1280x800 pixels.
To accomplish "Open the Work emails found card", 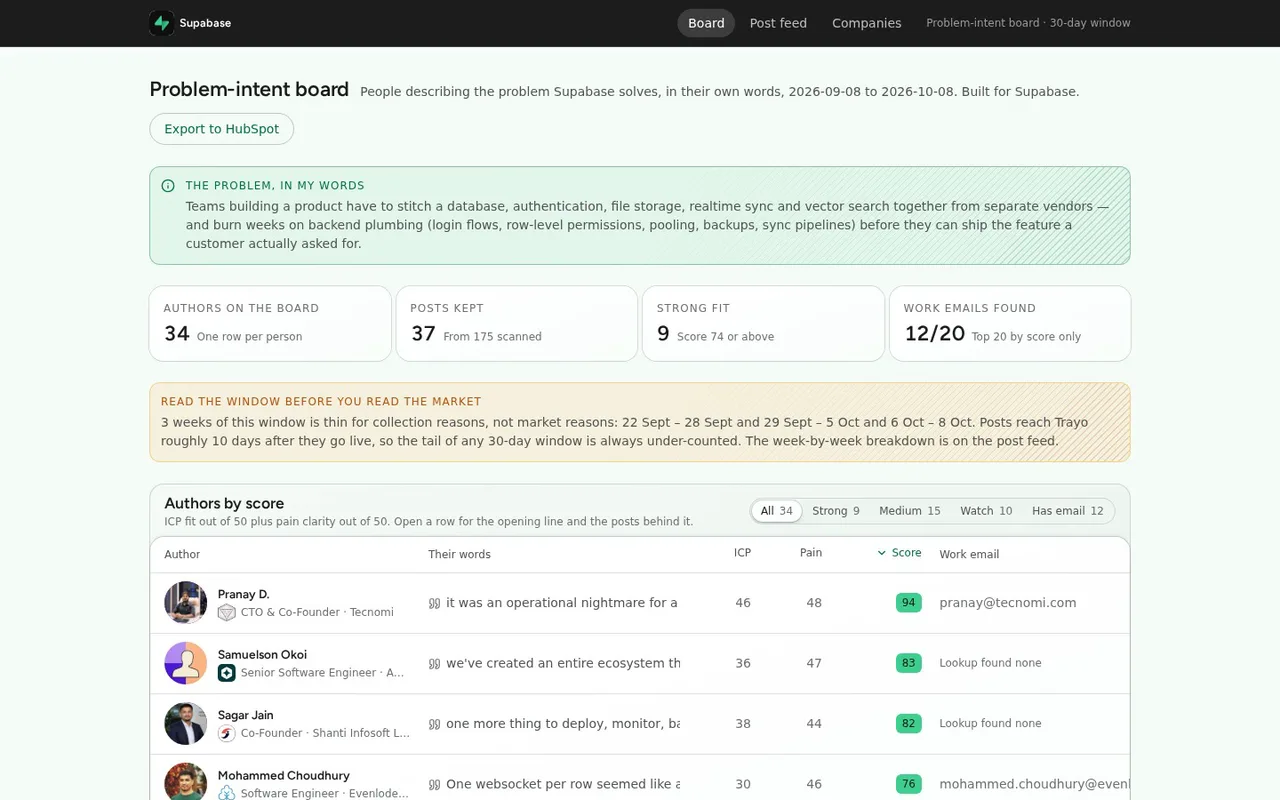I will pos(1010,324).
